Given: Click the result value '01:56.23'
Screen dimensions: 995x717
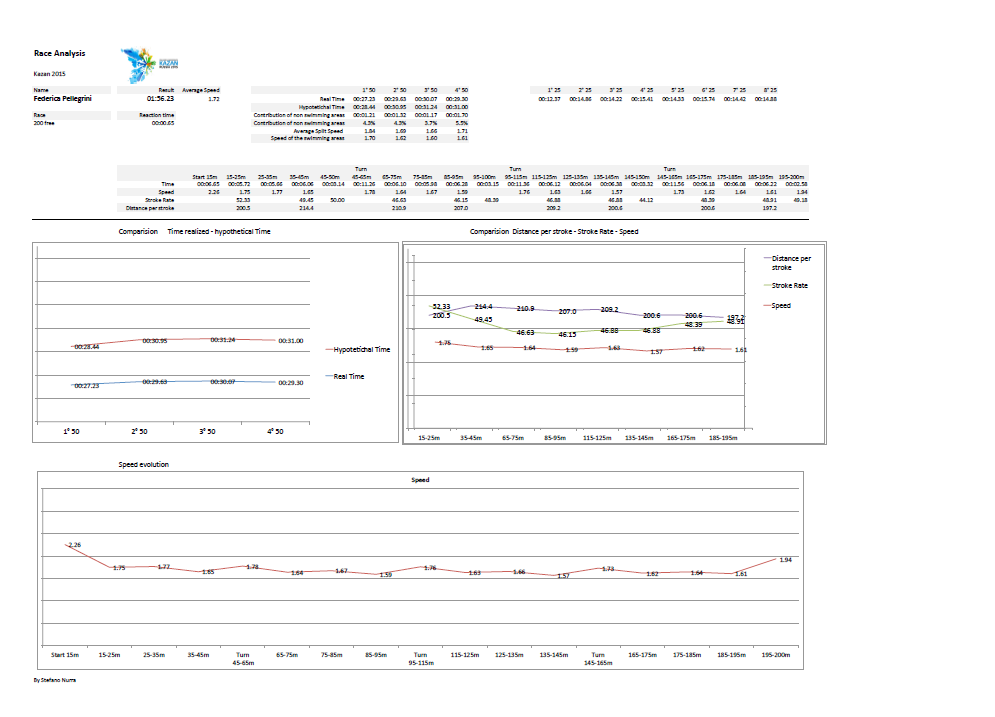Looking at the screenshot, I should tap(160, 99).
